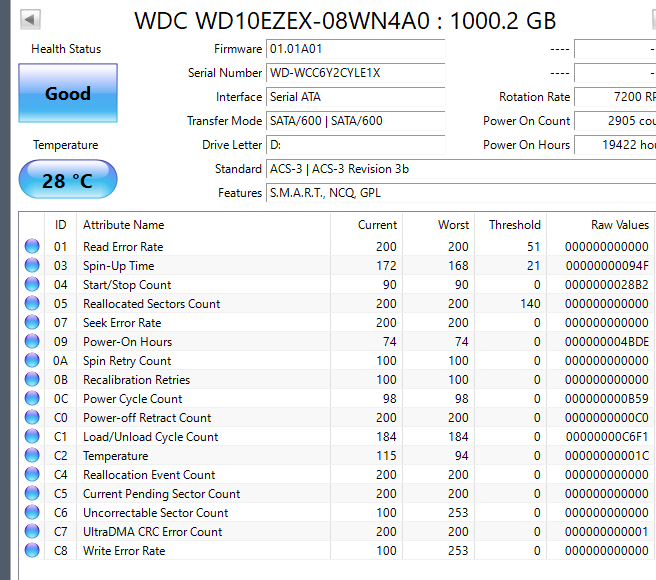Click status orb for Write Error Rate
The width and height of the screenshot is (656, 580).
[32, 550]
